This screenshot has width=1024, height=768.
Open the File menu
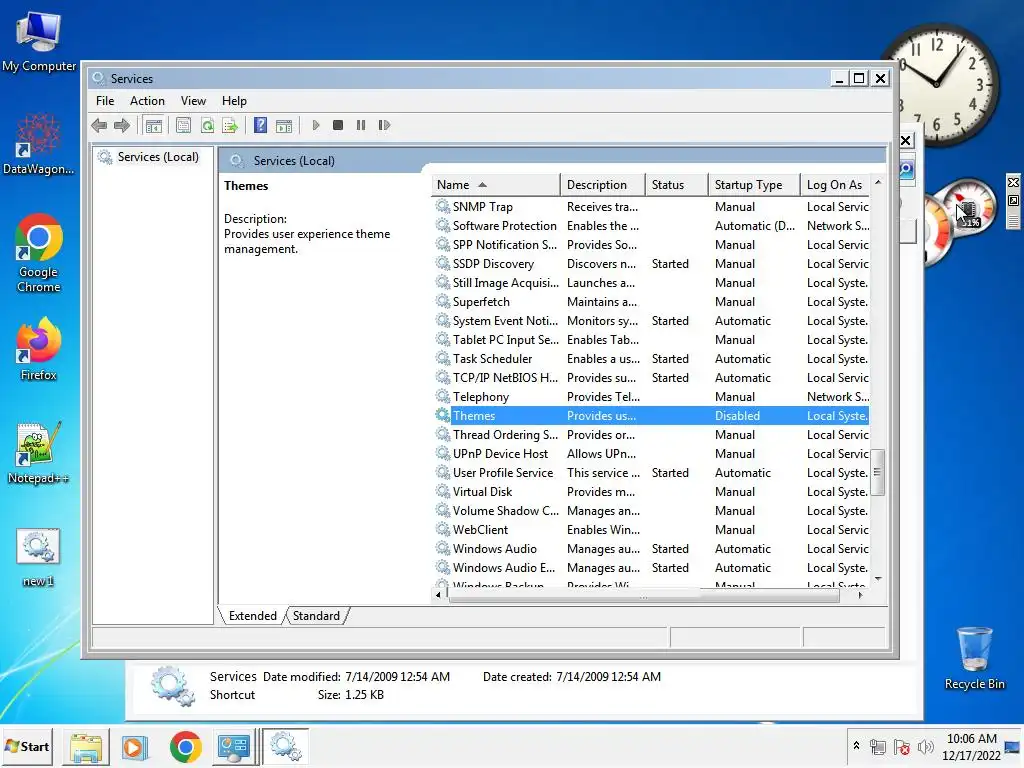105,101
